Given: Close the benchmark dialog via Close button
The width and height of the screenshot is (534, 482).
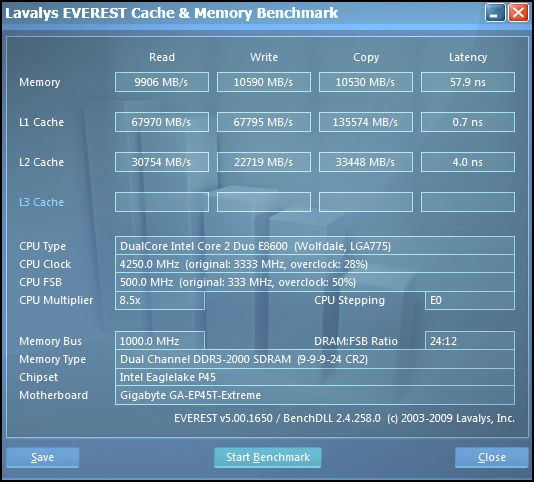Looking at the screenshot, I should click(x=491, y=457).
